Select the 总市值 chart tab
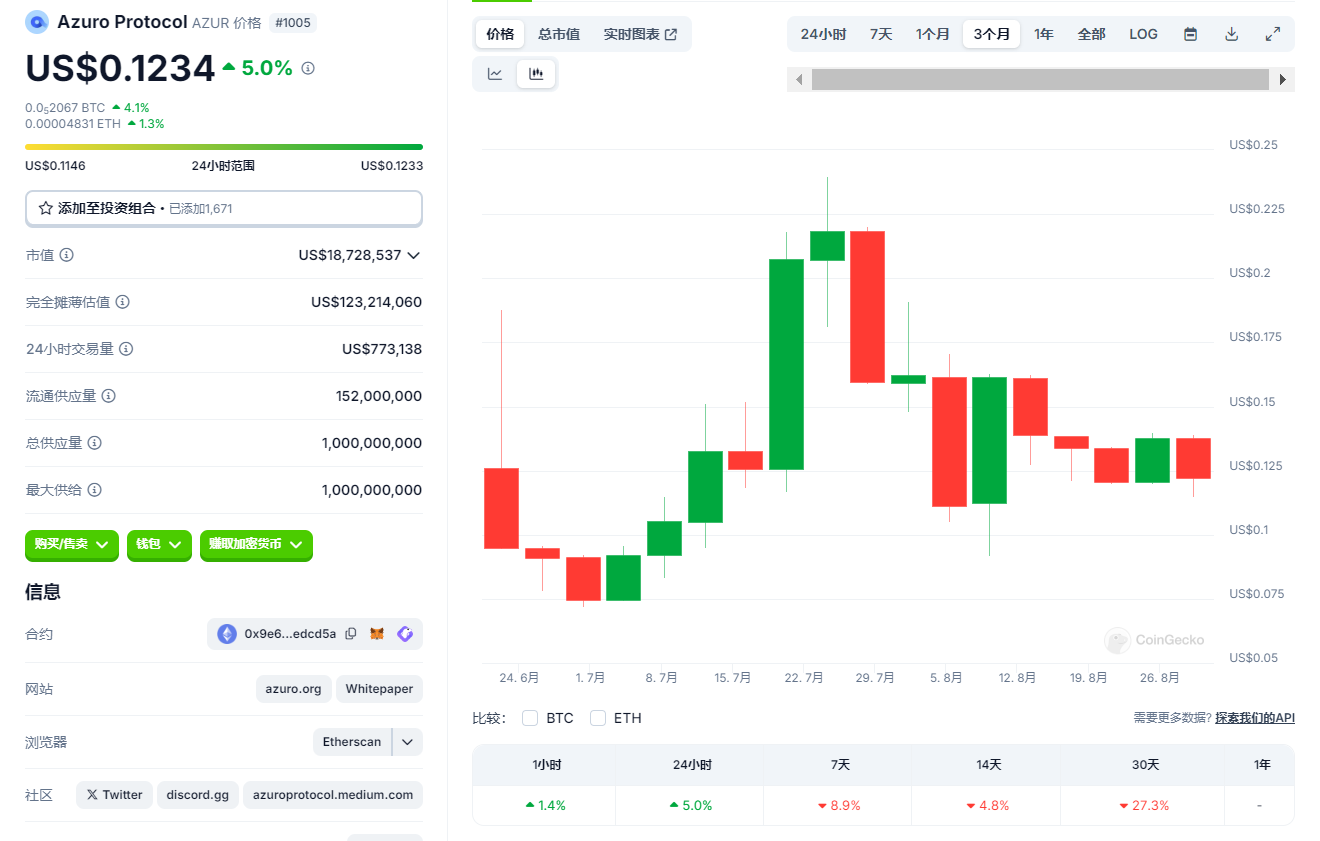The height and width of the screenshot is (841, 1320). 558,34
